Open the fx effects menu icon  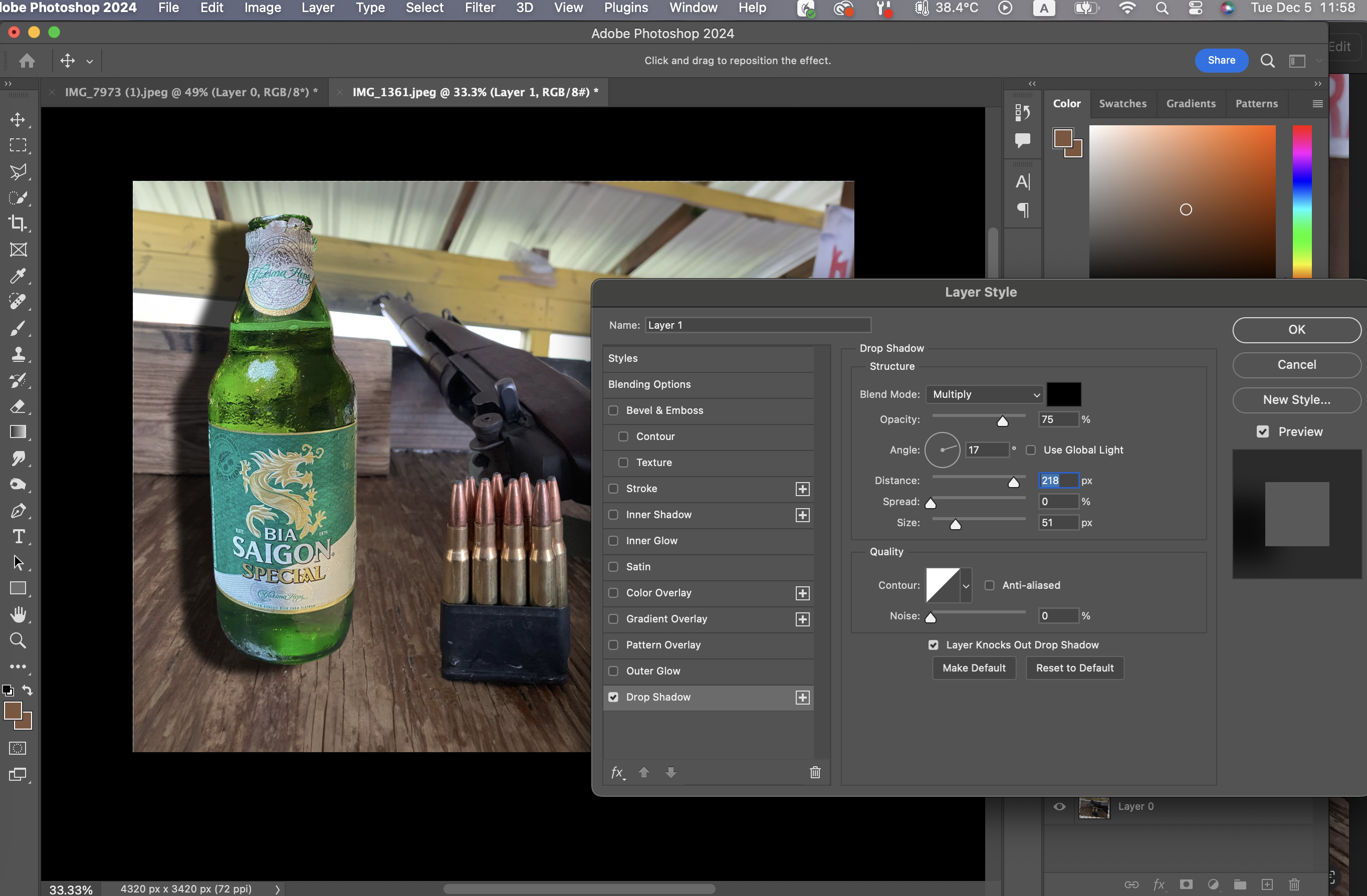pos(617,773)
